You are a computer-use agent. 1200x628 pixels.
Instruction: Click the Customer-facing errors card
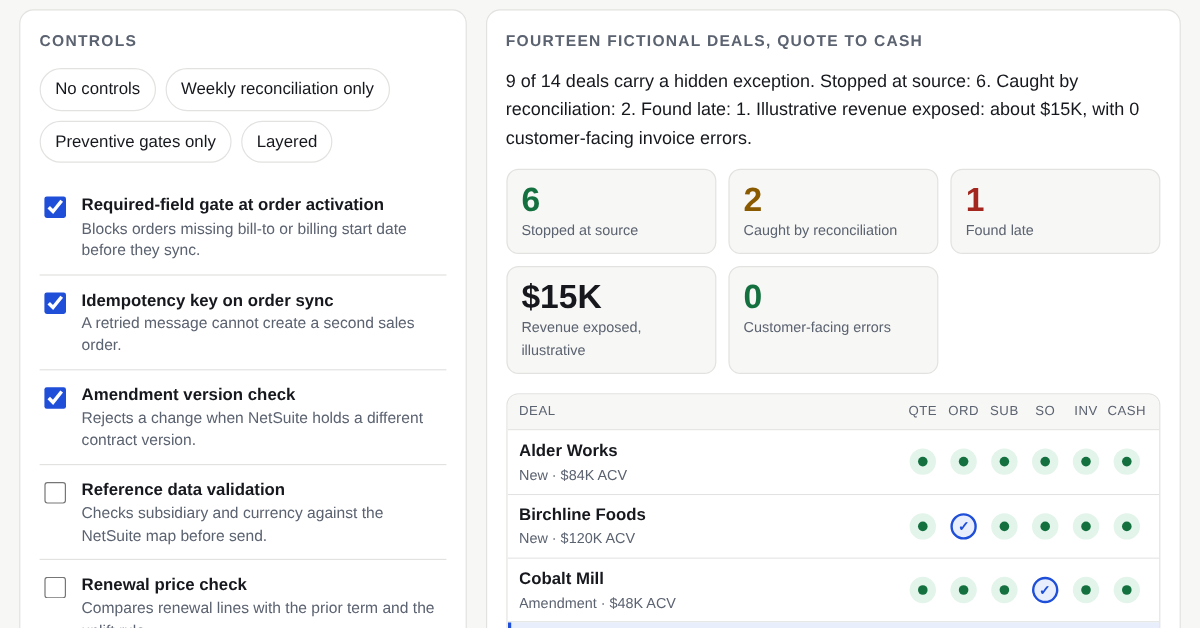pos(833,320)
